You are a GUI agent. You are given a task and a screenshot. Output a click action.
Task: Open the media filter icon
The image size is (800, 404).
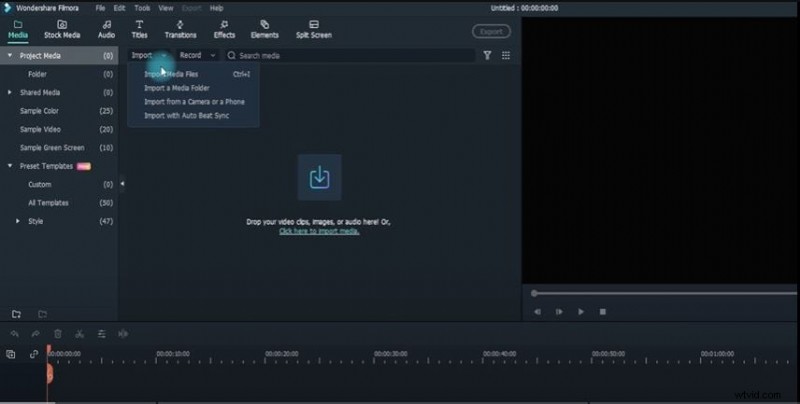pos(487,55)
